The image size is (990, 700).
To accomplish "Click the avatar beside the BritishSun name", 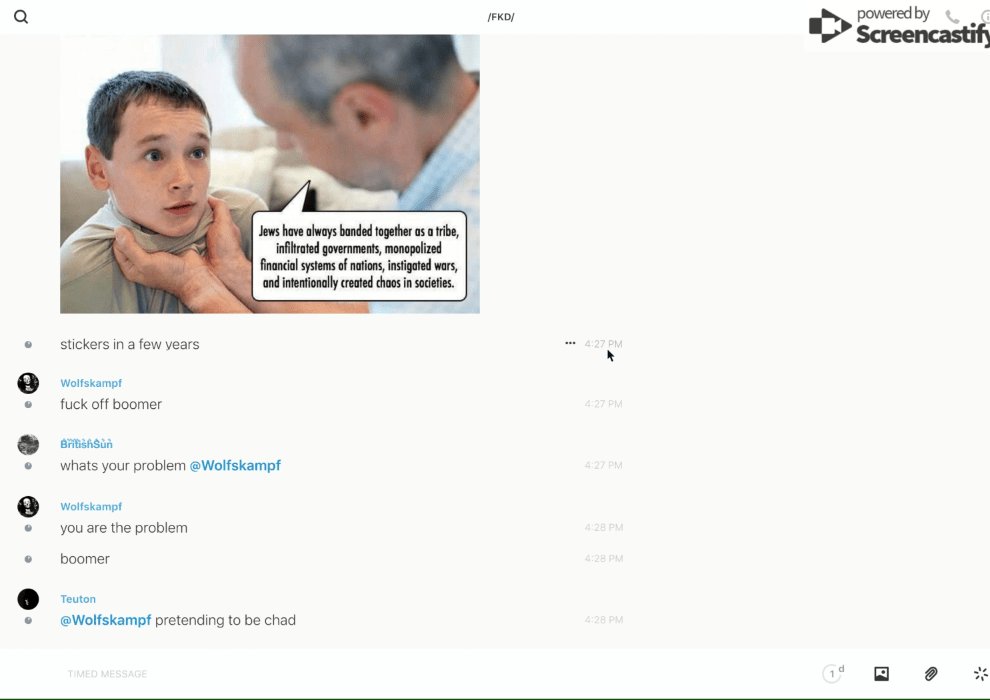I will [28, 445].
